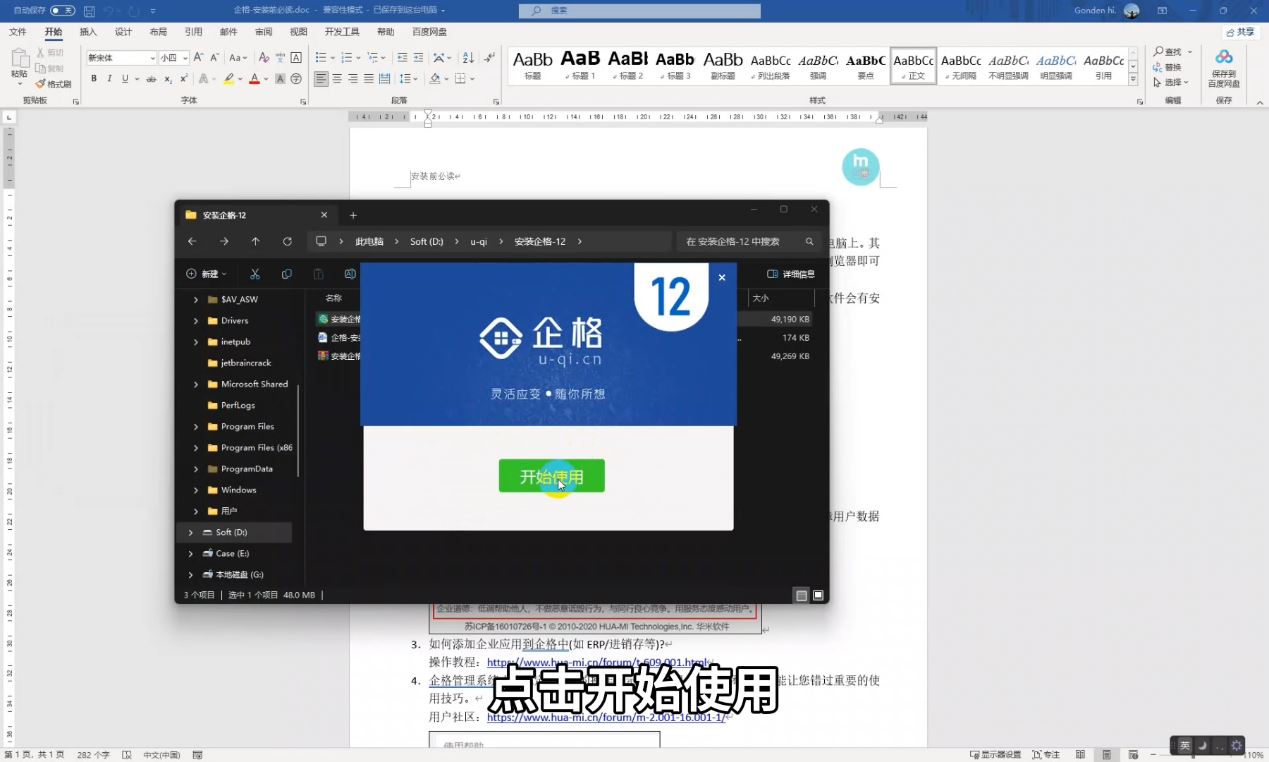Click the 共享 share button

(1240, 32)
